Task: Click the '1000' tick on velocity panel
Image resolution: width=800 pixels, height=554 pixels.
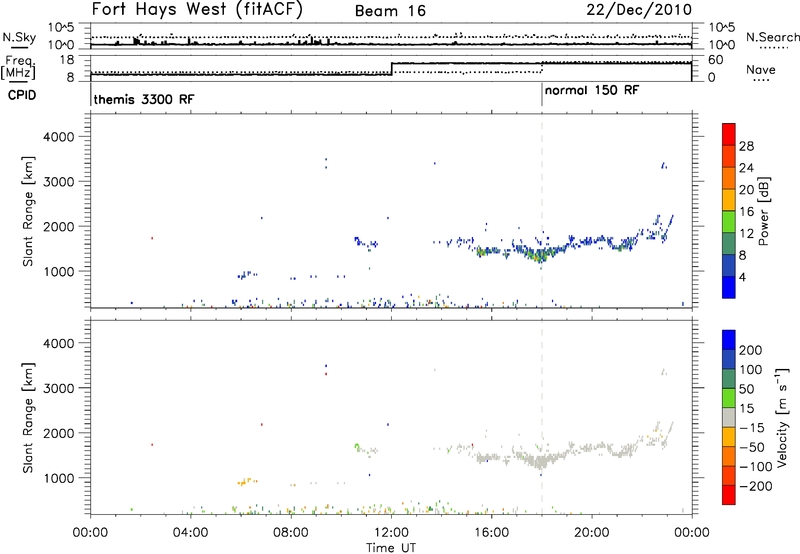Action: 59,478
